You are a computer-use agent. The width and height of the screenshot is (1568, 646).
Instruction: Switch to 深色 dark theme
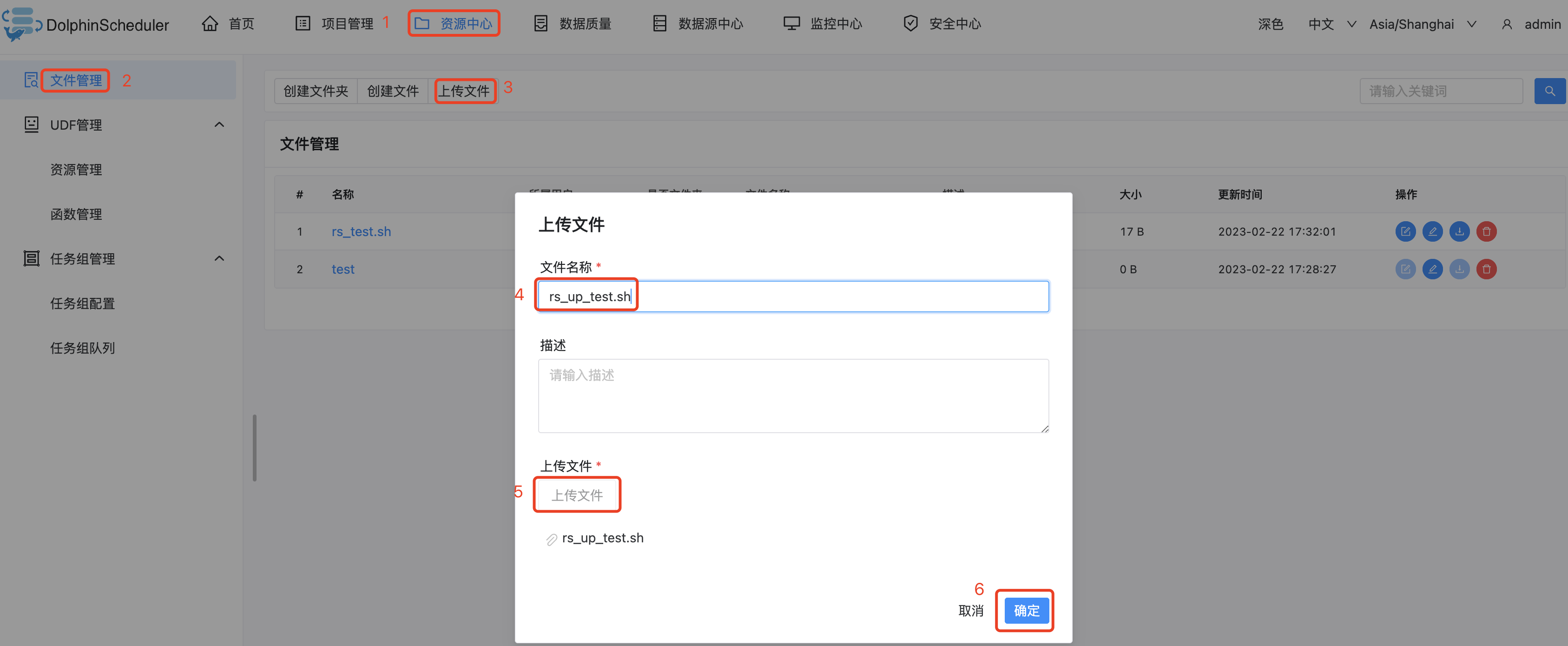click(1271, 24)
